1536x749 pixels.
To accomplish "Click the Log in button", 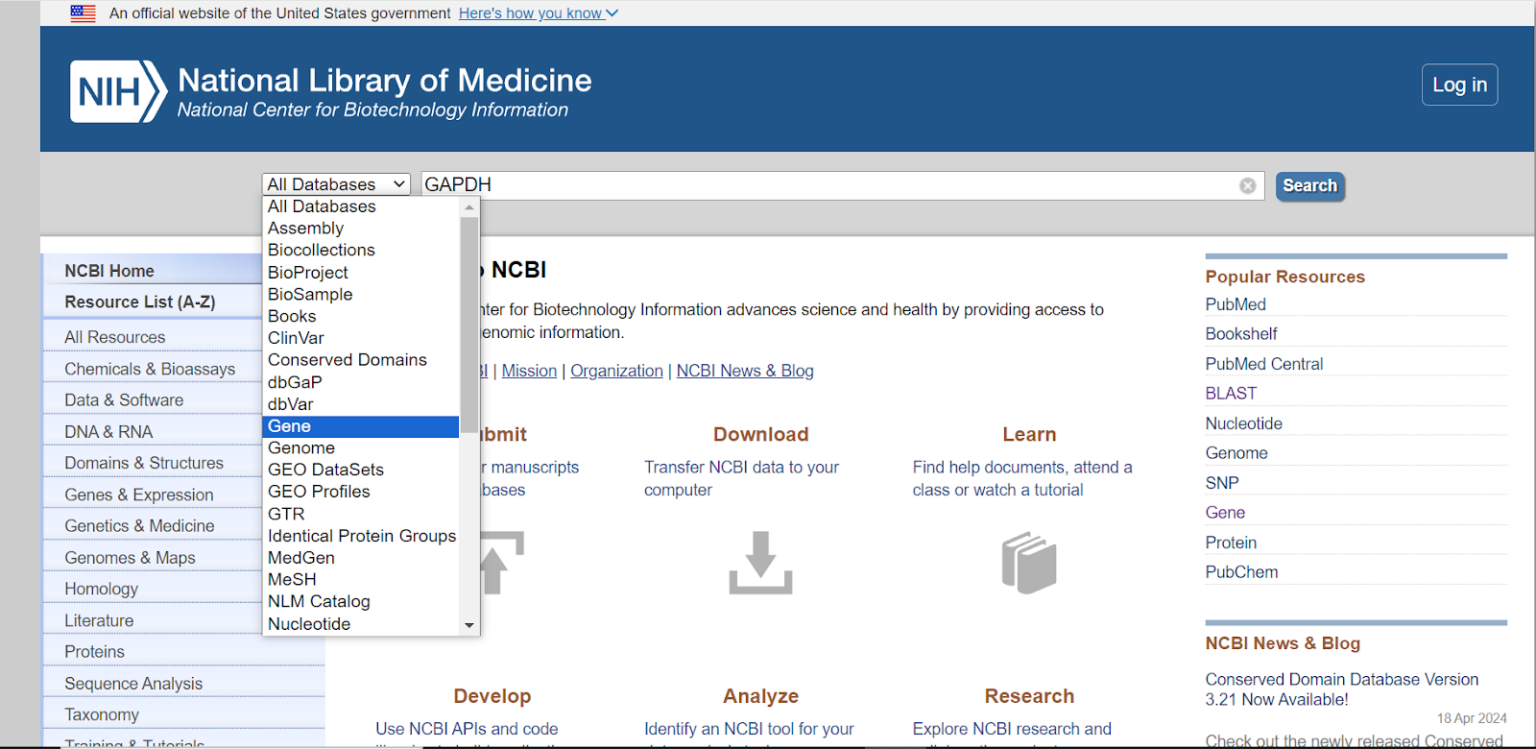I will (1459, 85).
